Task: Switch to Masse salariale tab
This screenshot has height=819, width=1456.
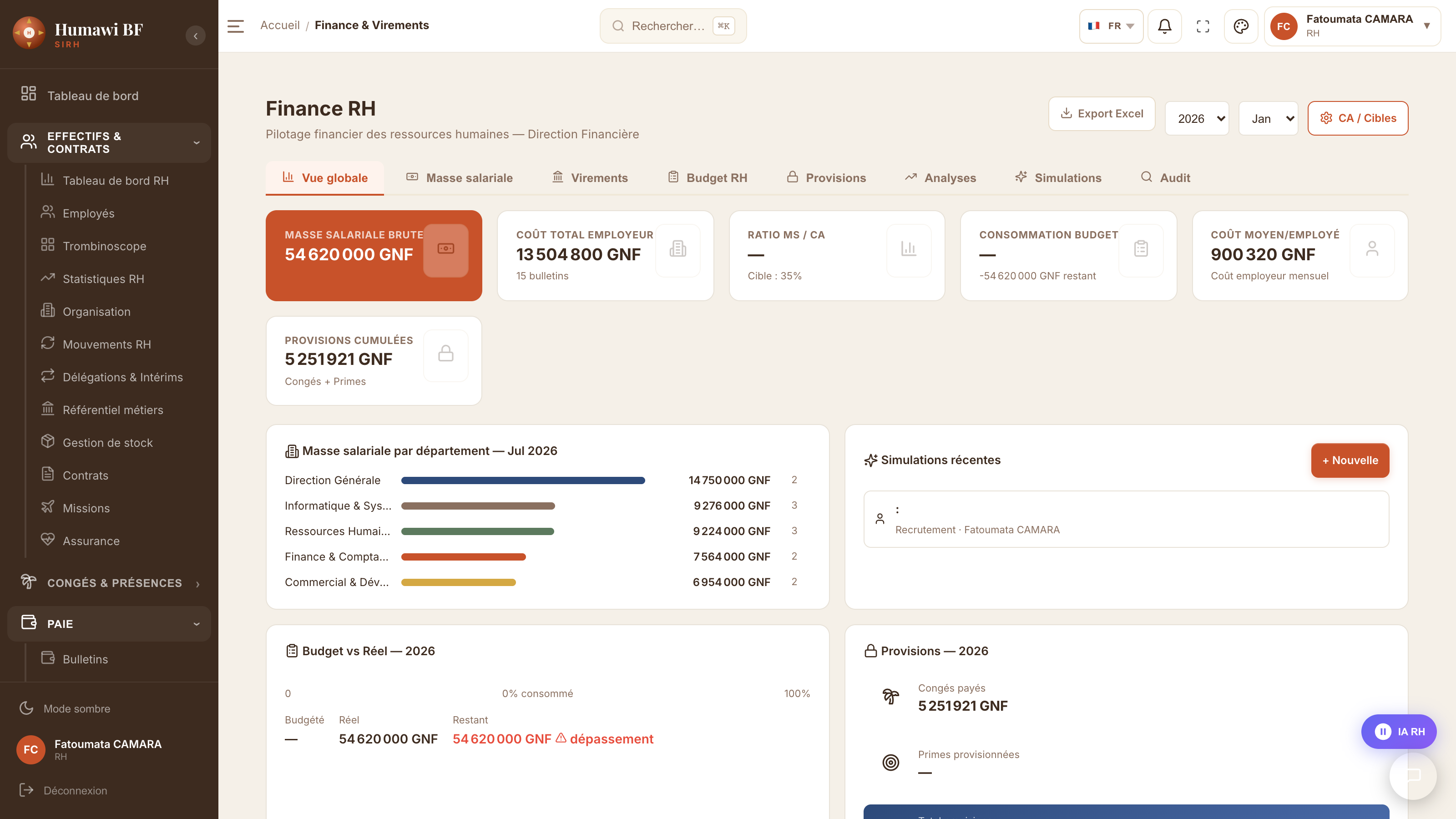Action: pyautogui.click(x=460, y=177)
